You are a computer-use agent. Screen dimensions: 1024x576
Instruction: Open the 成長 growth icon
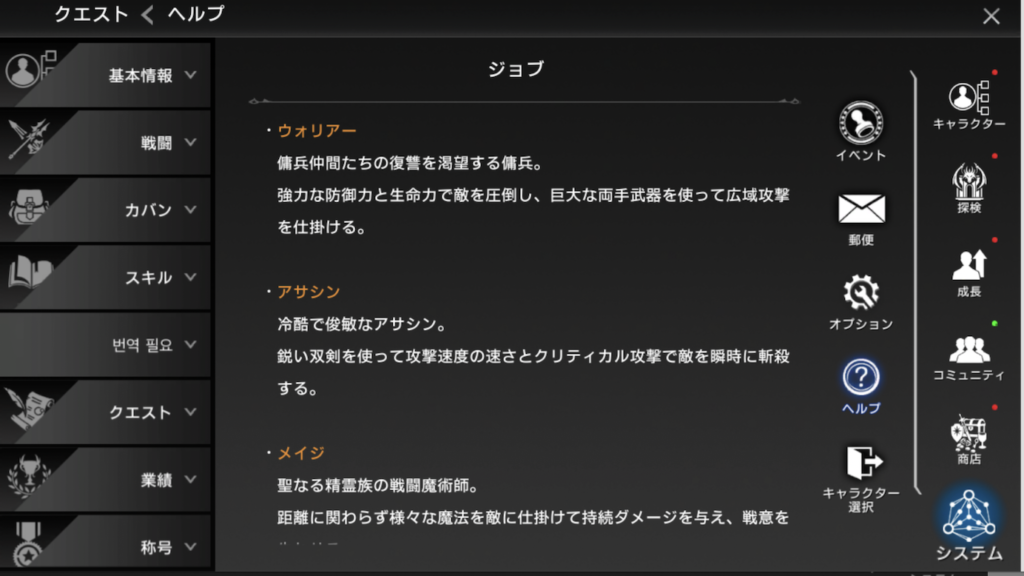click(x=969, y=265)
